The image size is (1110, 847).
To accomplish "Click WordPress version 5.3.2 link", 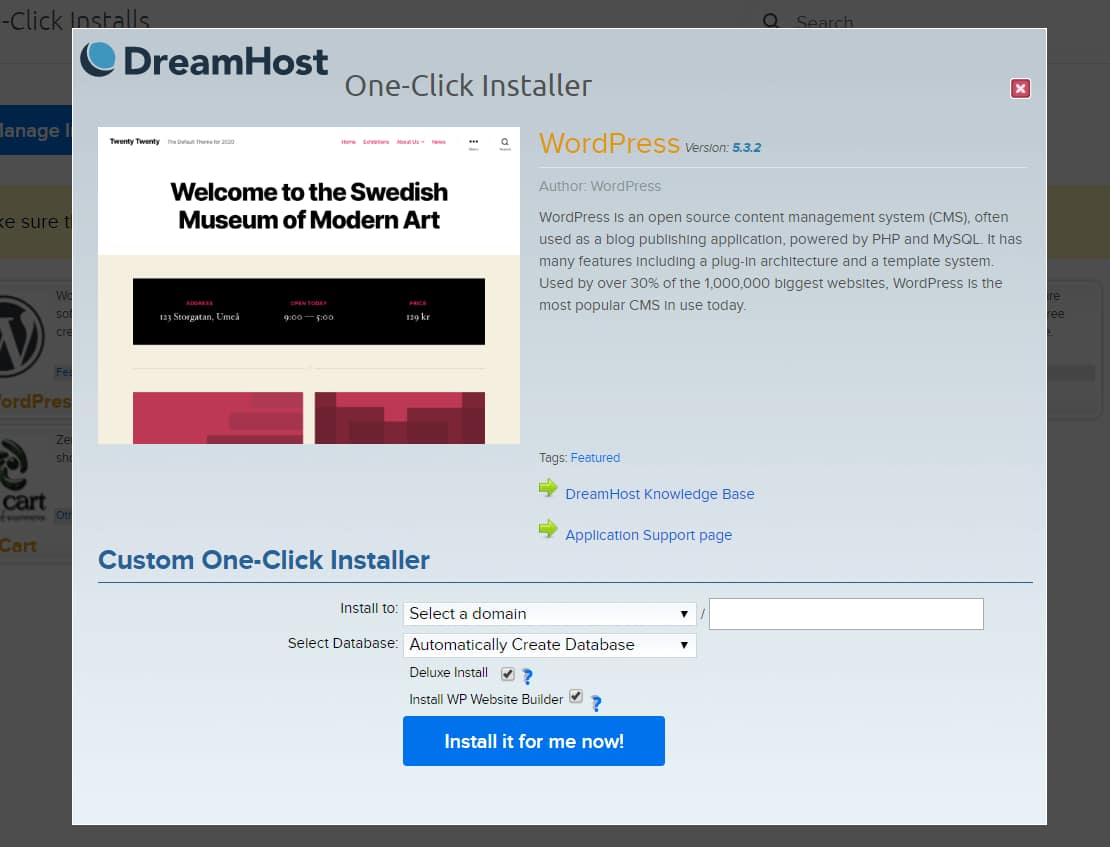I will (x=746, y=147).
